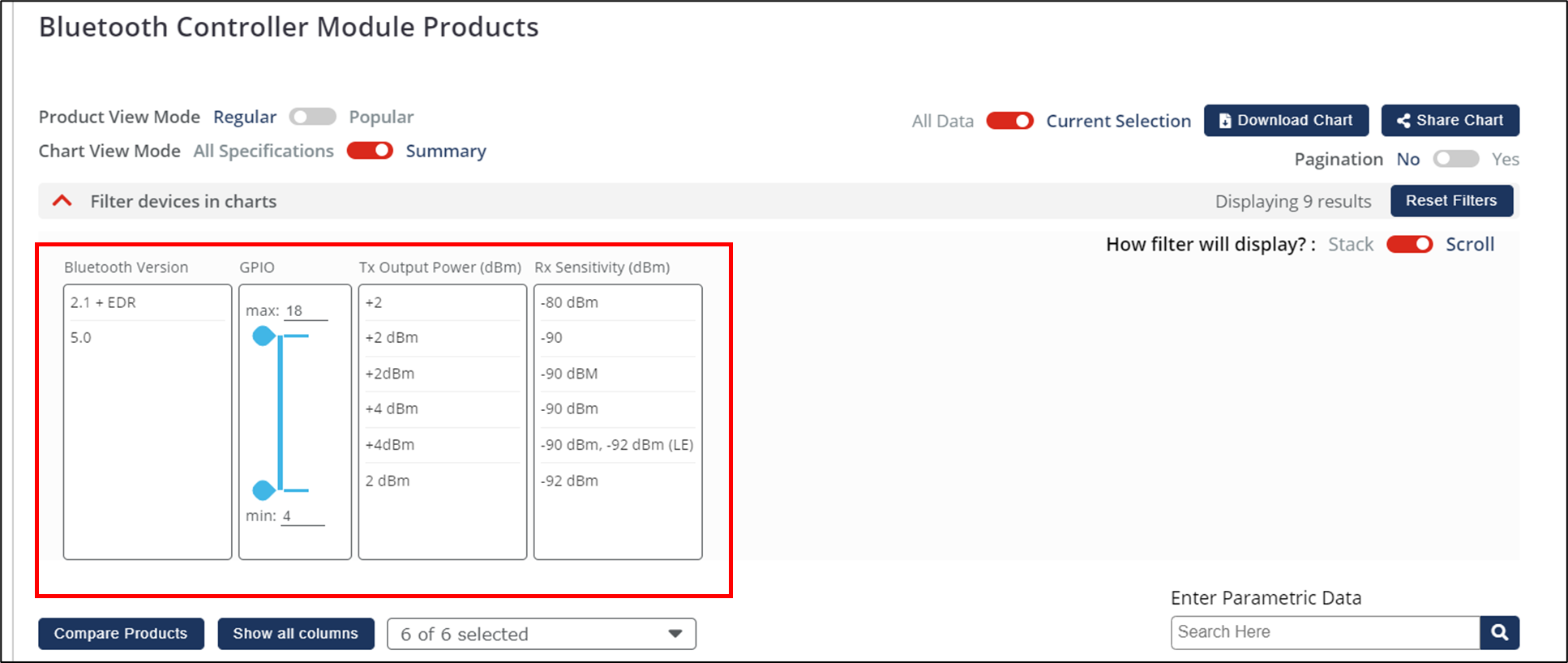Click the GPIO min slider handle
Viewport: 1568px width, 663px height.
pyautogui.click(x=263, y=490)
